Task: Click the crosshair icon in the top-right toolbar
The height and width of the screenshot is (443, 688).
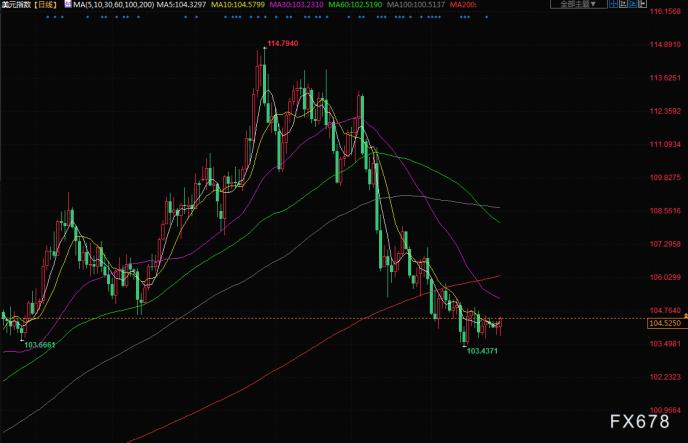Action: [x=613, y=4]
